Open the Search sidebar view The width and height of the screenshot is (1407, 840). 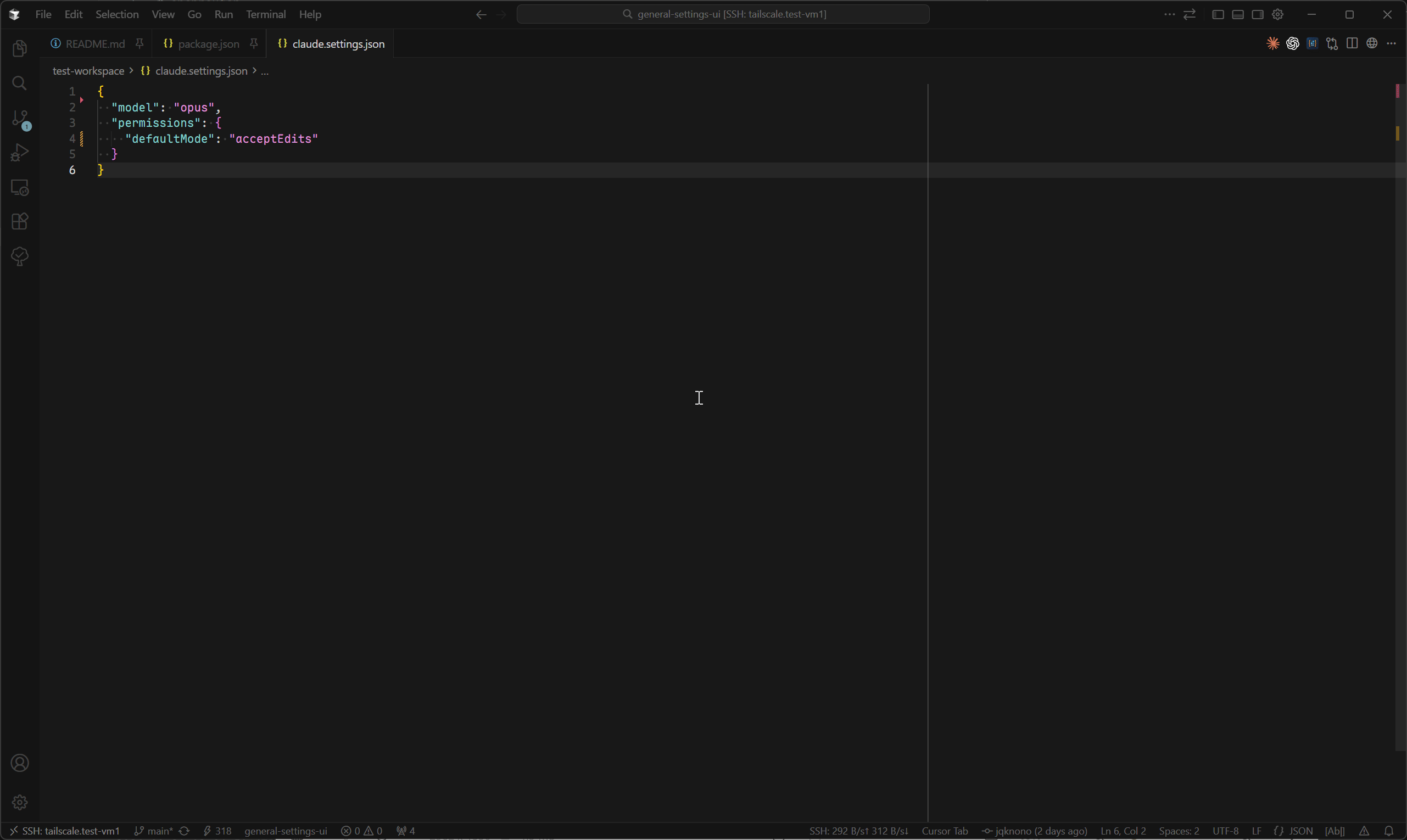[20, 84]
